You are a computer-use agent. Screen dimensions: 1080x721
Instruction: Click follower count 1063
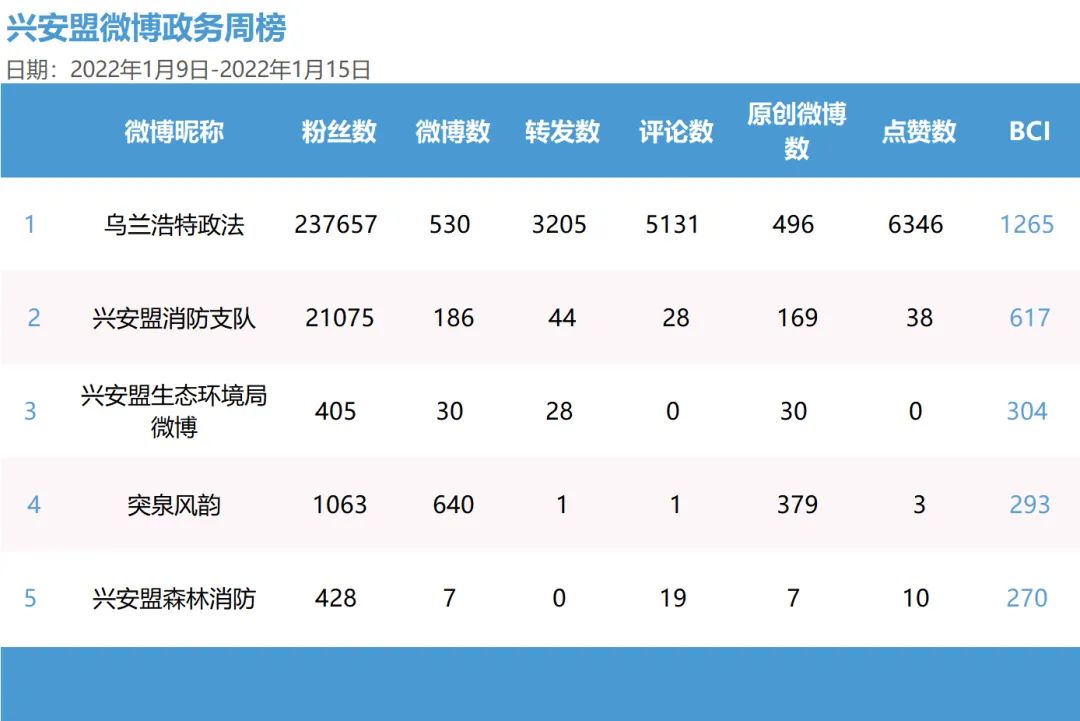340,505
